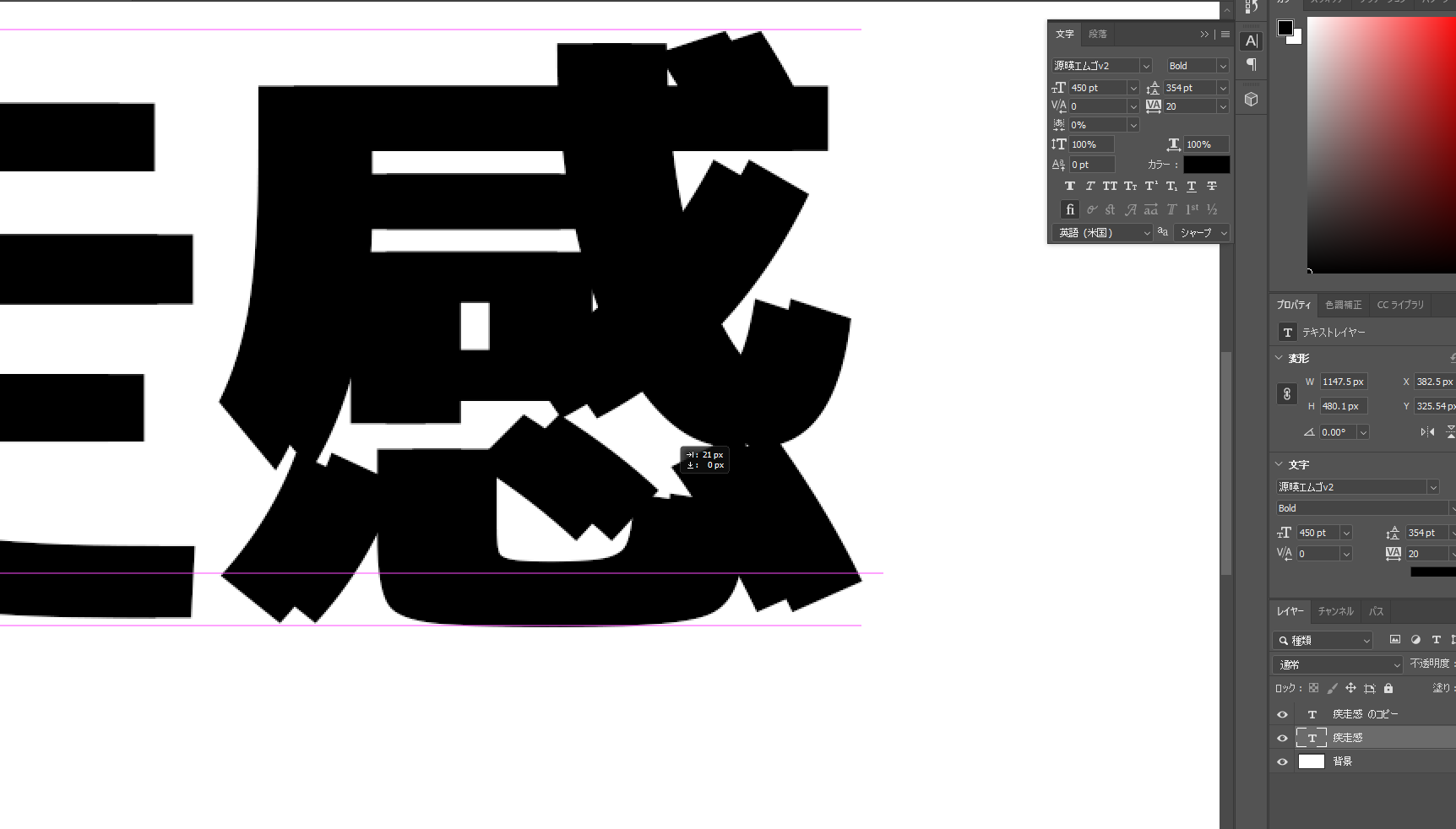The width and height of the screenshot is (1456, 829).
Task: Collapse the Character panel with double arrows
Action: 1204,35
